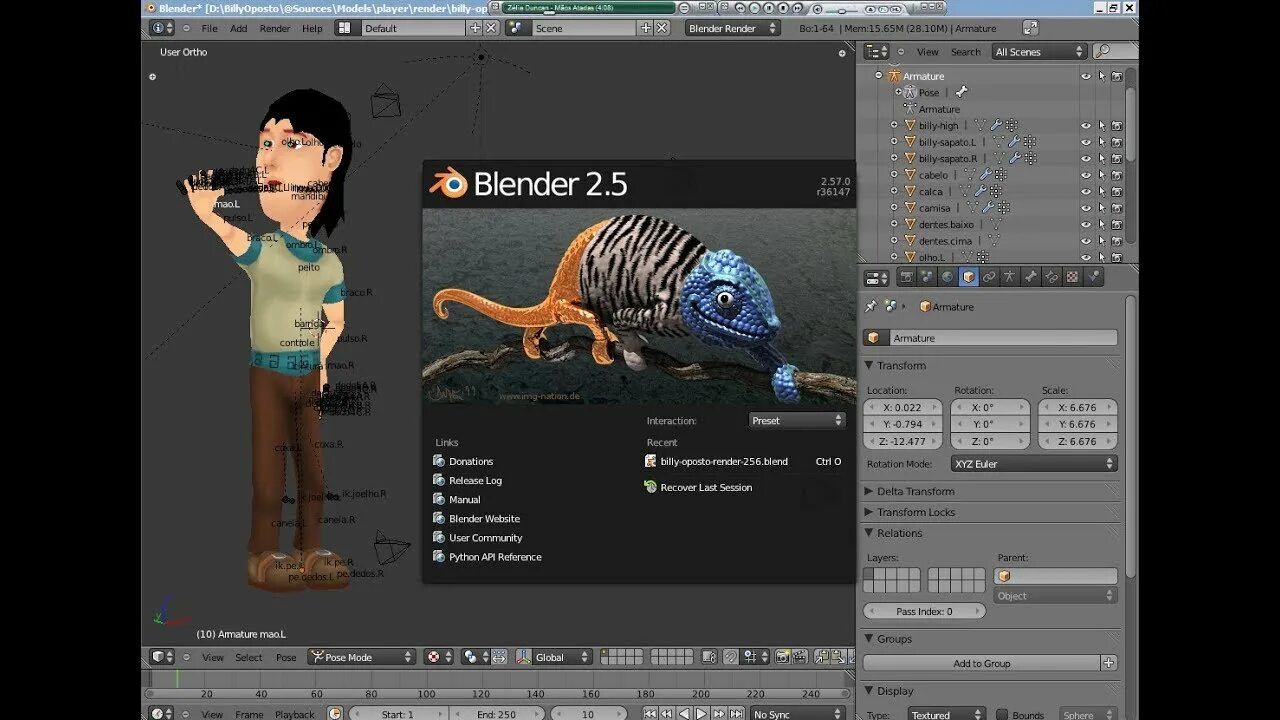
Task: Open the Render properties tab icon
Action: click(907, 277)
